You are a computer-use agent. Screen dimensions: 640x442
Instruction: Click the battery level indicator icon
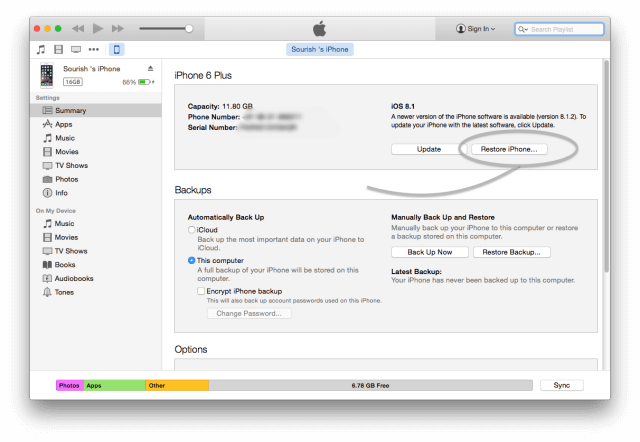pyautogui.click(x=144, y=82)
